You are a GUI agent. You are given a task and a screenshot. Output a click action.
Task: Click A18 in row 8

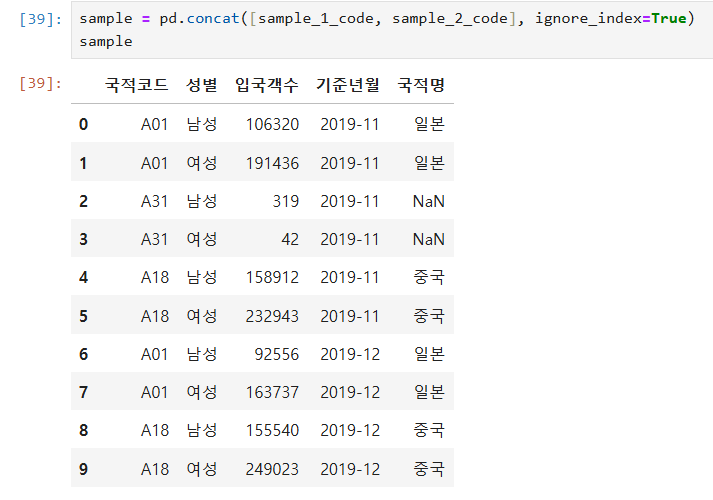[x=155, y=430]
